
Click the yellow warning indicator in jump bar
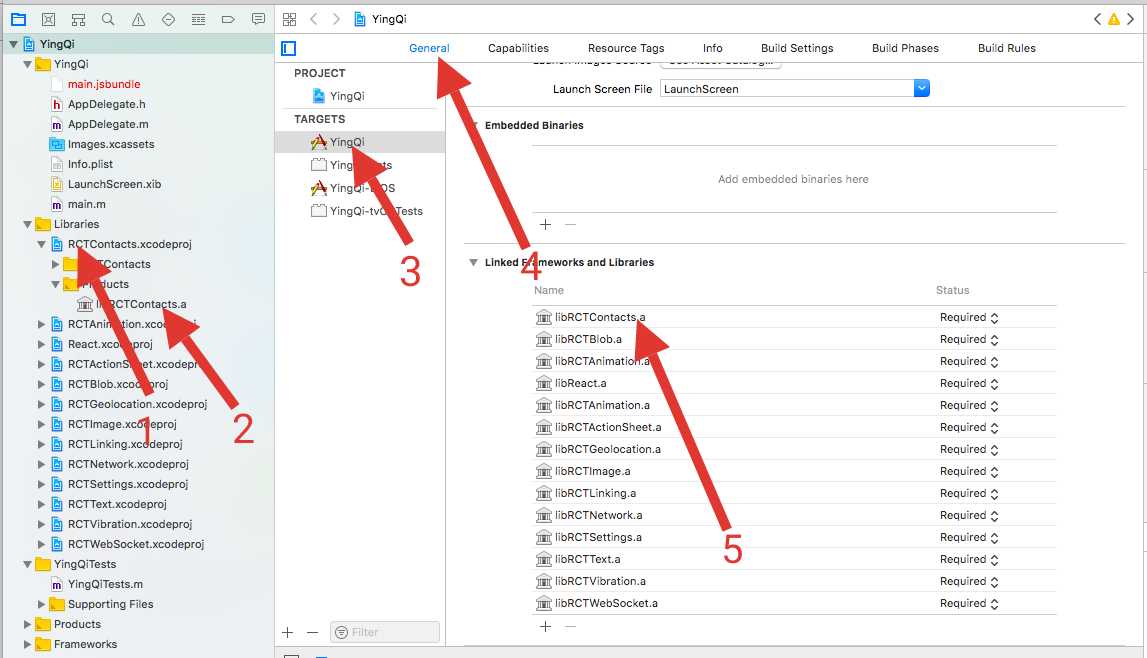[x=1113, y=19]
